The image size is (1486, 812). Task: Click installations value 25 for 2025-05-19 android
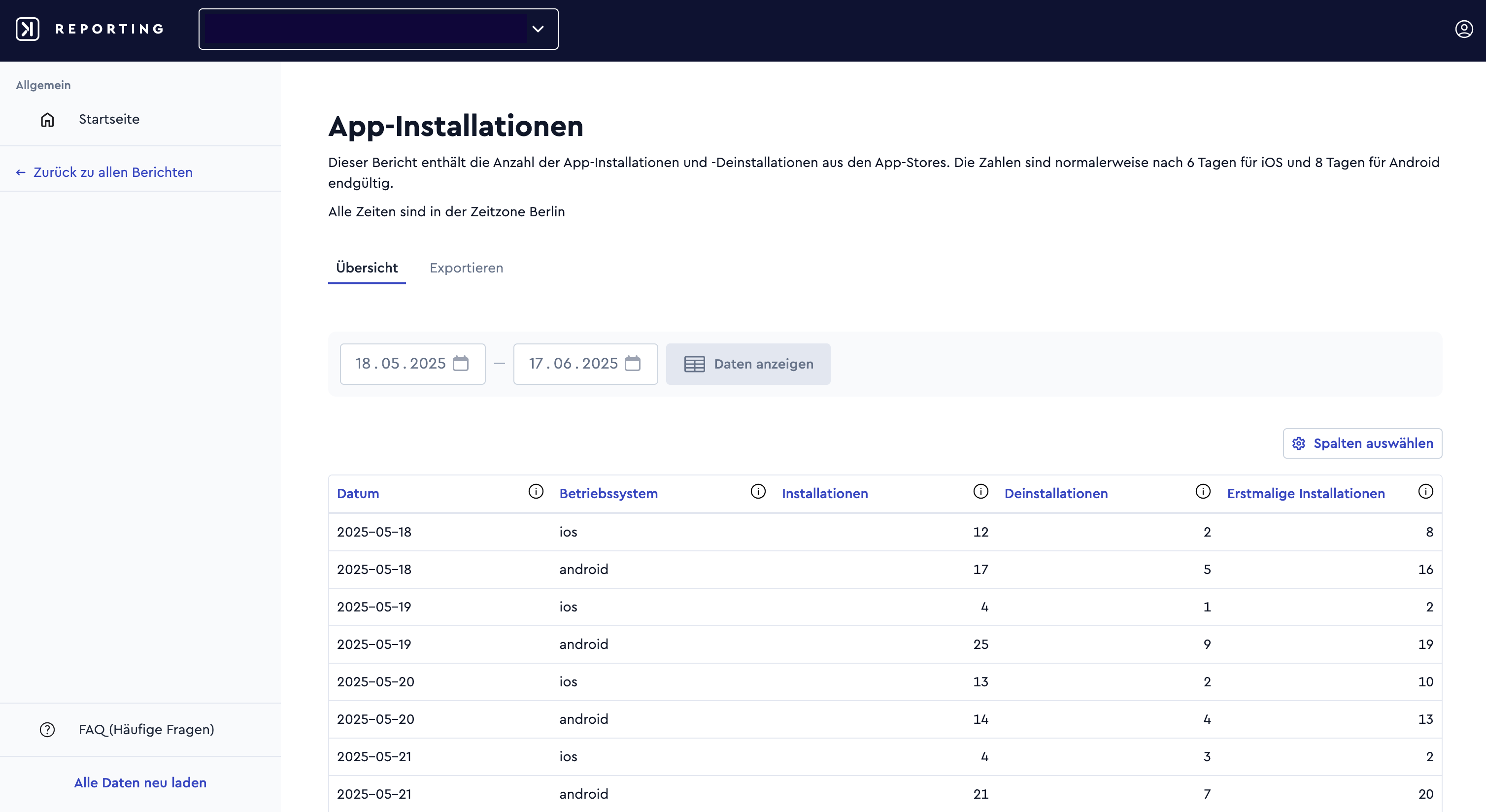tap(980, 644)
